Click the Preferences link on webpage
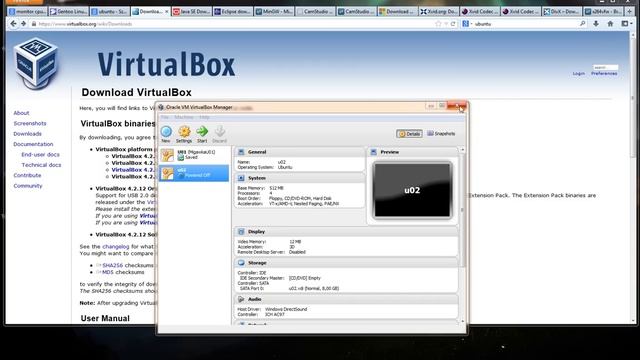Screen dimensions: 640x360 tap(604, 73)
